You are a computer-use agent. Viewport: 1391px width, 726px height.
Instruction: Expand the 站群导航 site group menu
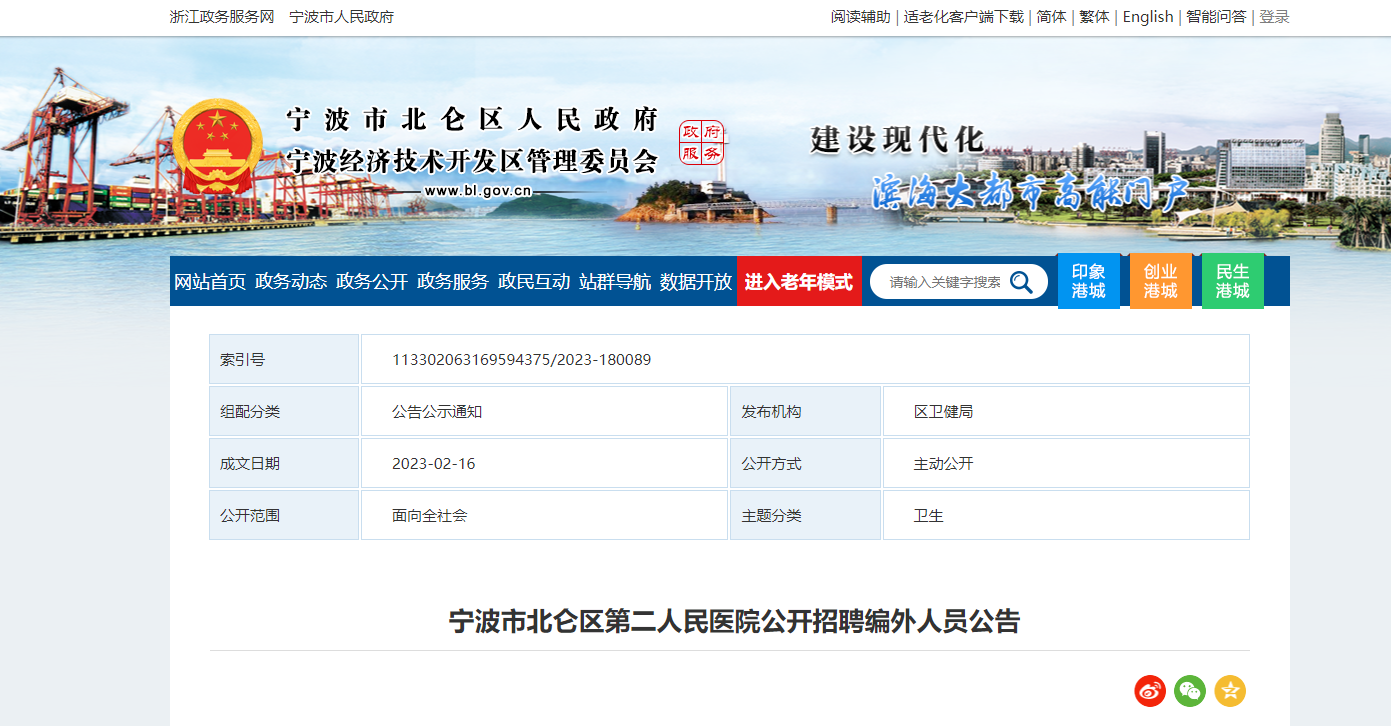[615, 282]
